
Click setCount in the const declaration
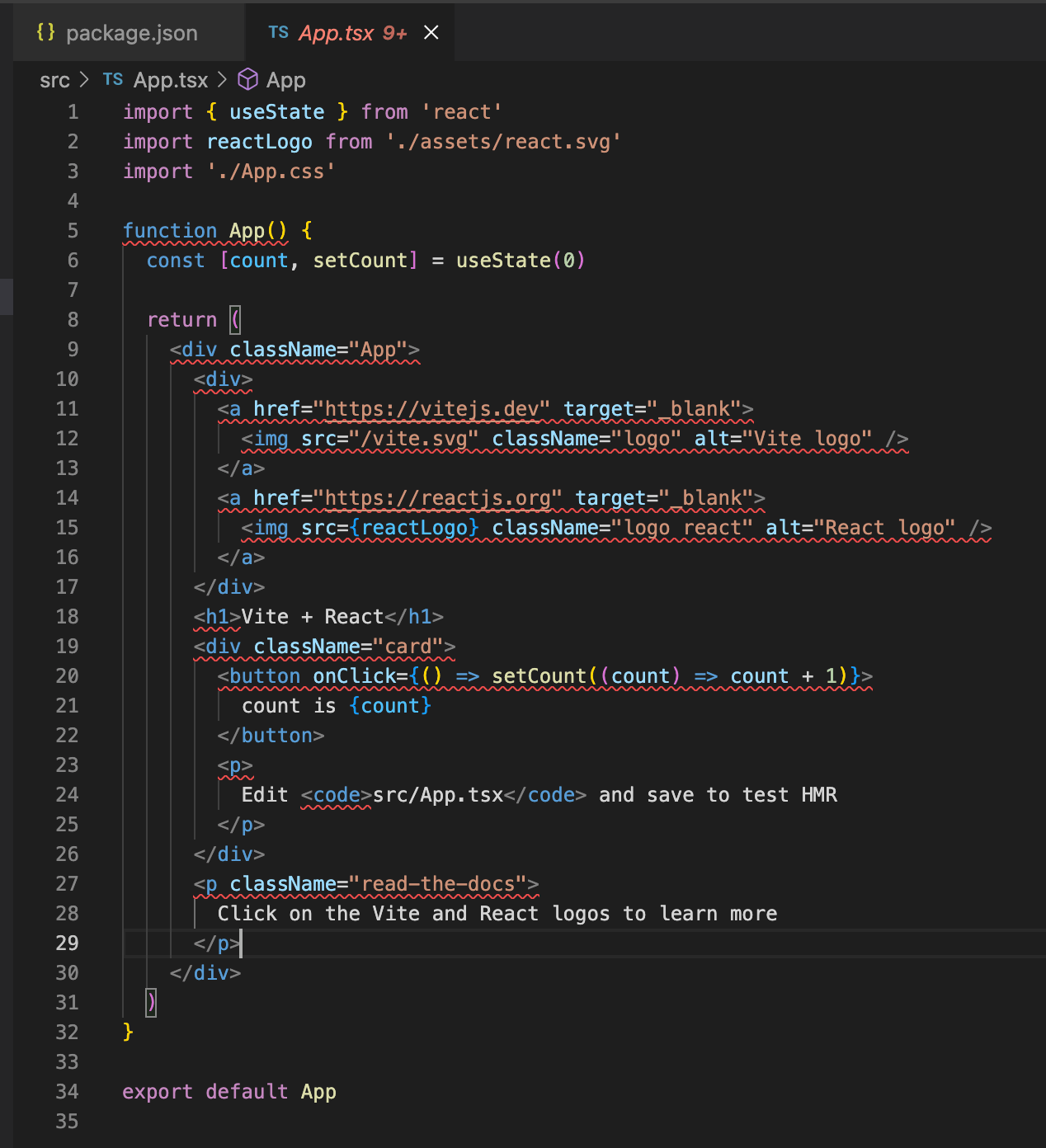[x=360, y=261]
